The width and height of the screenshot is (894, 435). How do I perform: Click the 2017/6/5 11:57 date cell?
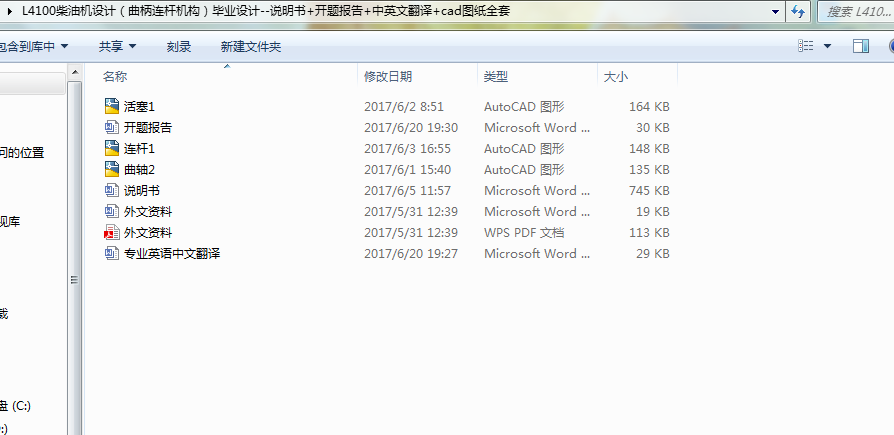407,191
